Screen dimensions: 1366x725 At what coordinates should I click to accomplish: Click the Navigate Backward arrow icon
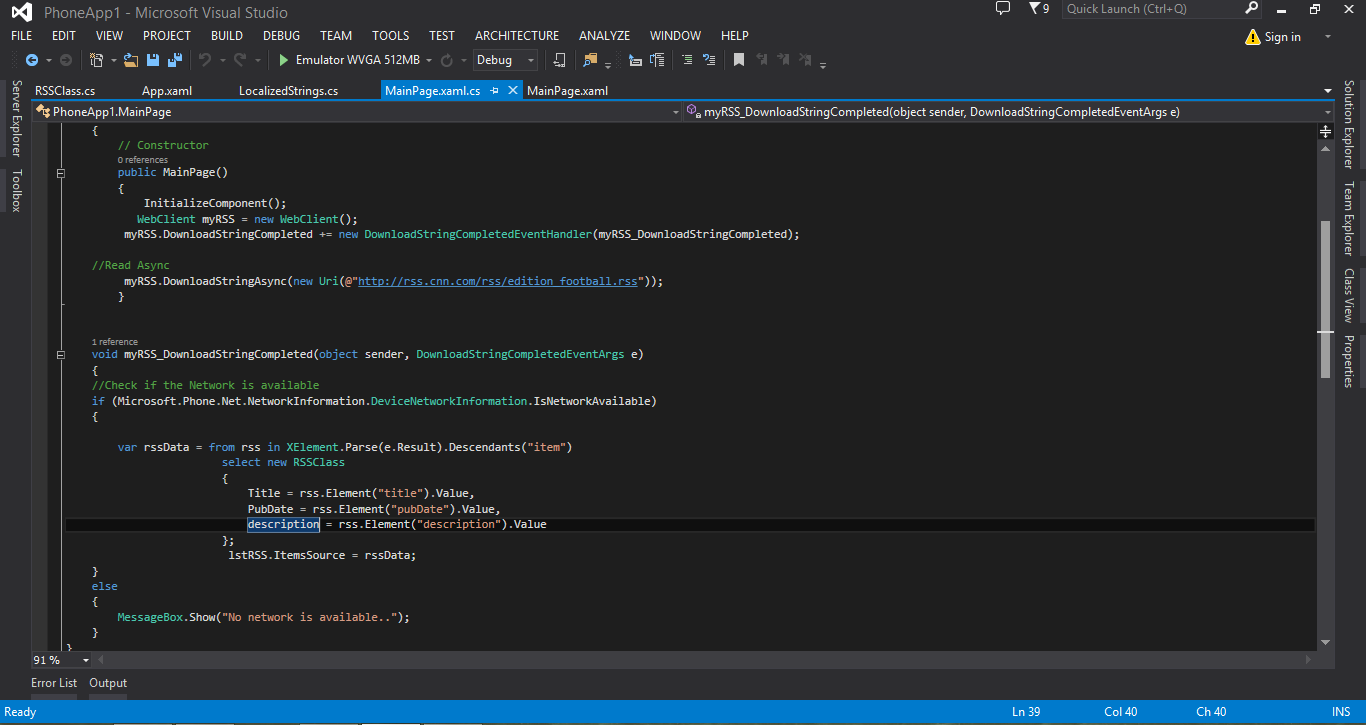32,60
